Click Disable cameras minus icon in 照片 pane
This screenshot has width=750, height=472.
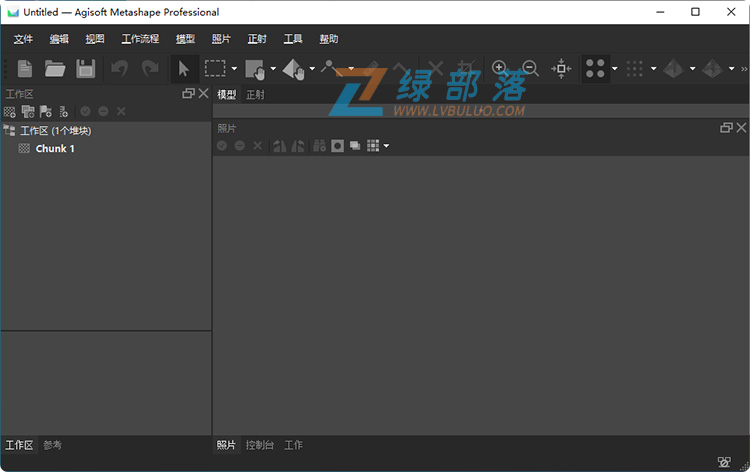[240, 145]
